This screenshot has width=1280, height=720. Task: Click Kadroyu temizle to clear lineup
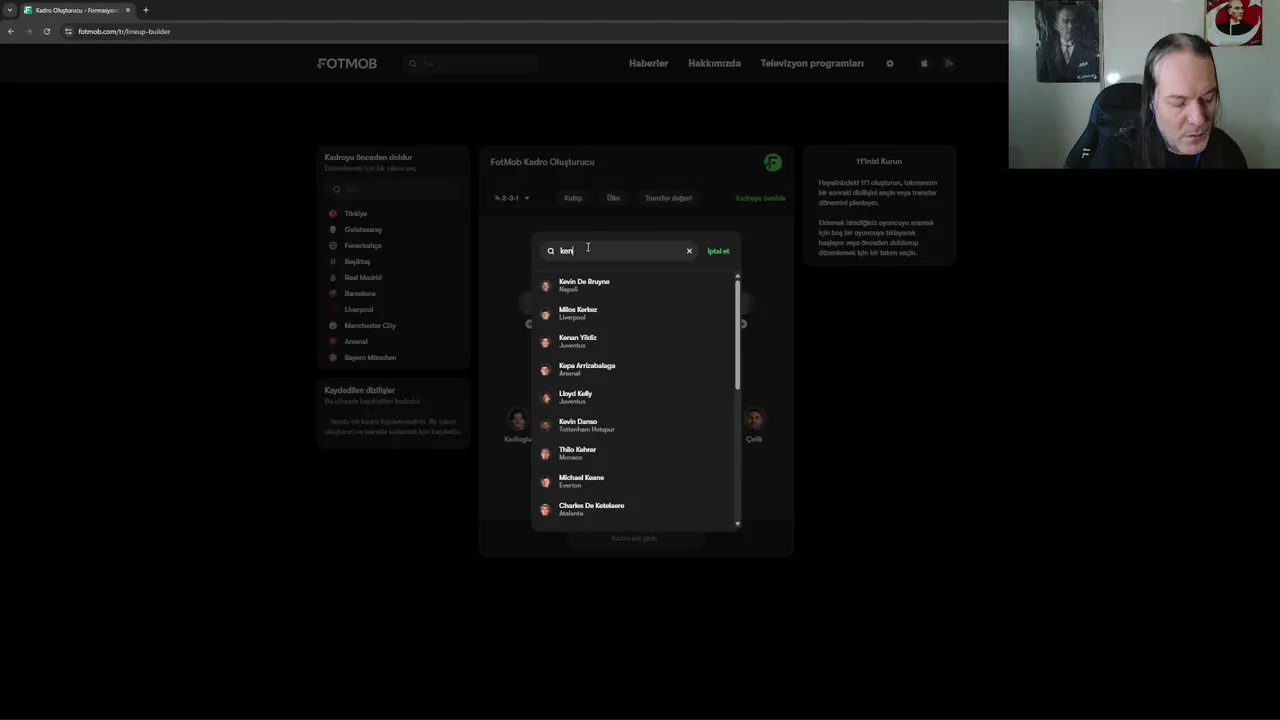click(x=760, y=198)
